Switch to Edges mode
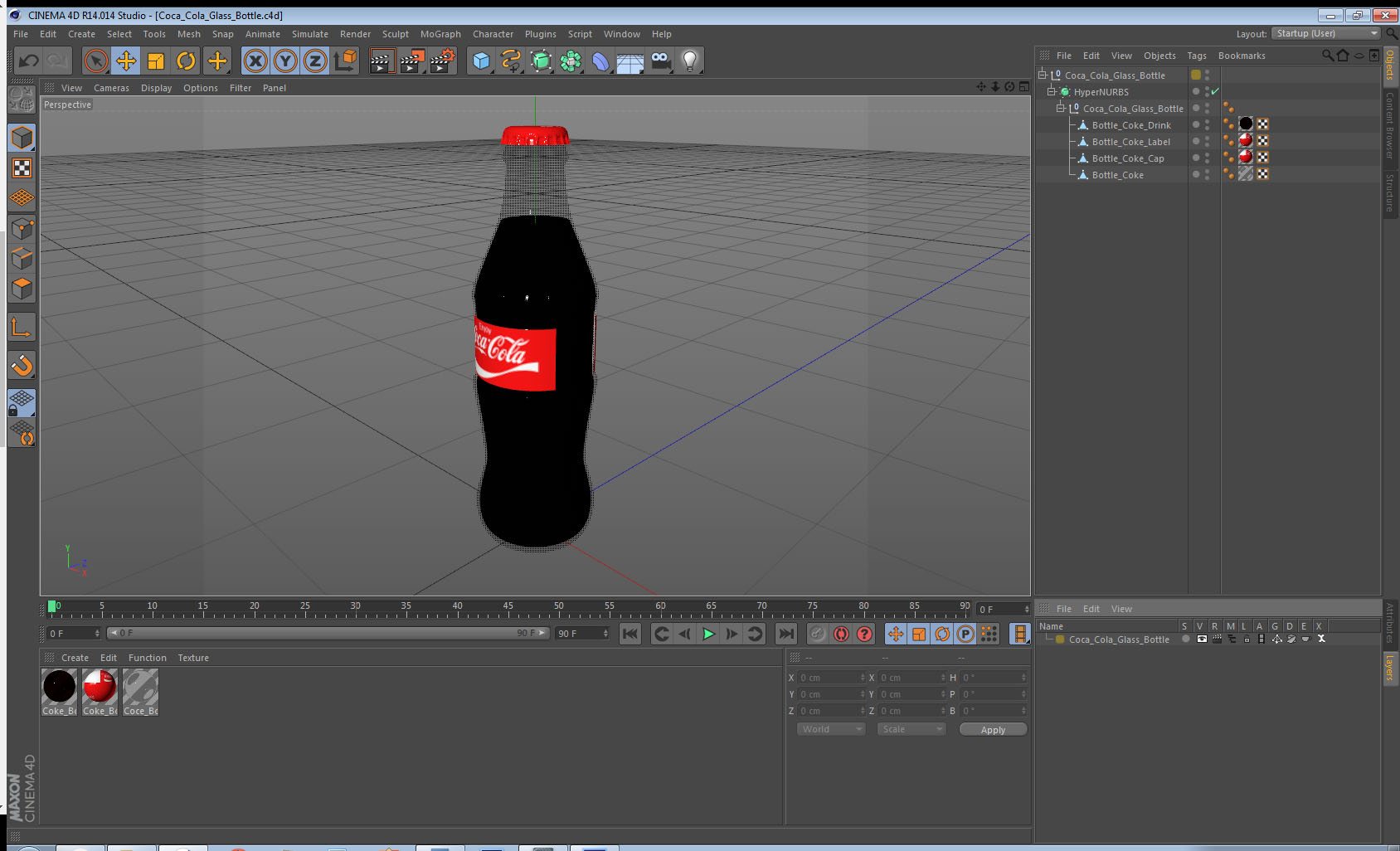Screen dimensions: 1400x851 click(22, 258)
